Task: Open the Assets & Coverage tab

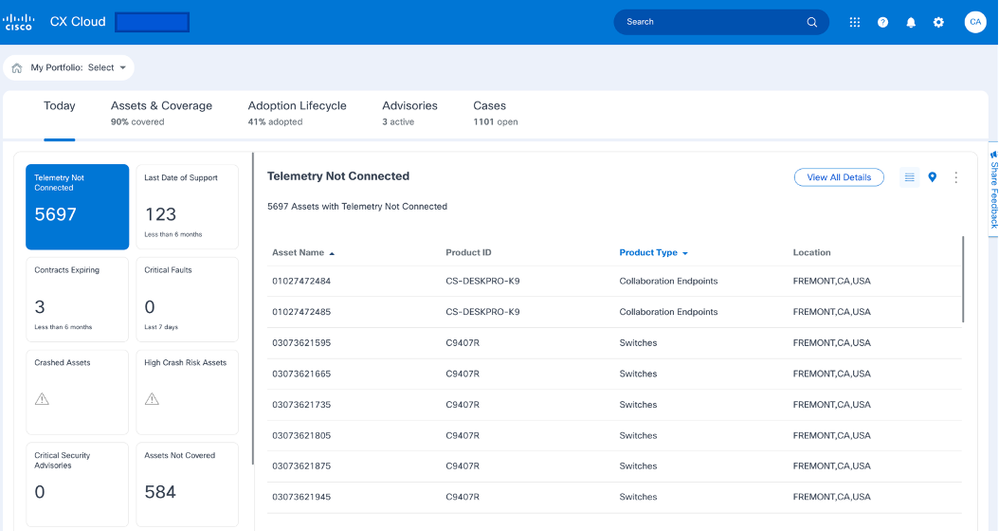Action: coord(161,113)
